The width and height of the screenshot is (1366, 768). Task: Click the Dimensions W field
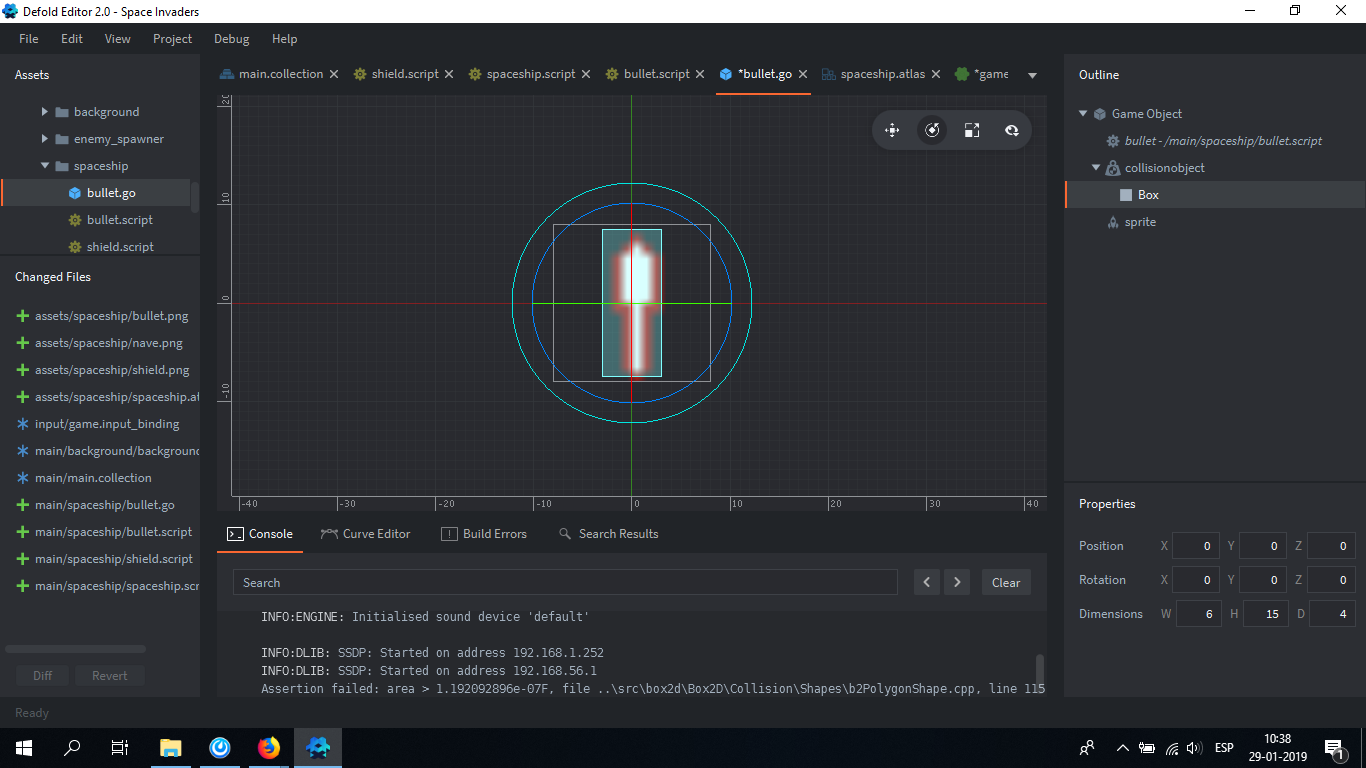click(x=1199, y=614)
